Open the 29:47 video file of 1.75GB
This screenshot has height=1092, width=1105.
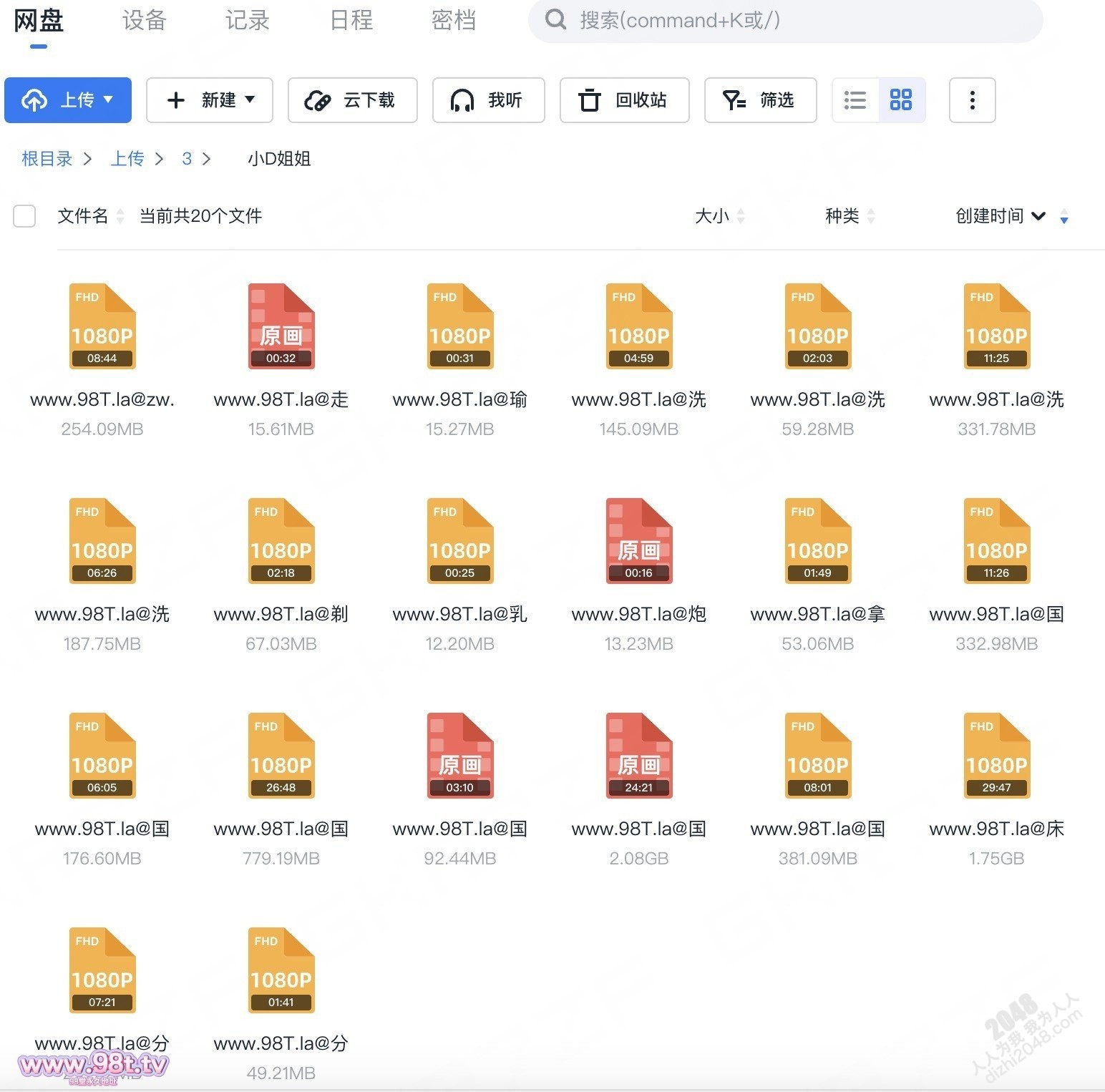point(996,756)
